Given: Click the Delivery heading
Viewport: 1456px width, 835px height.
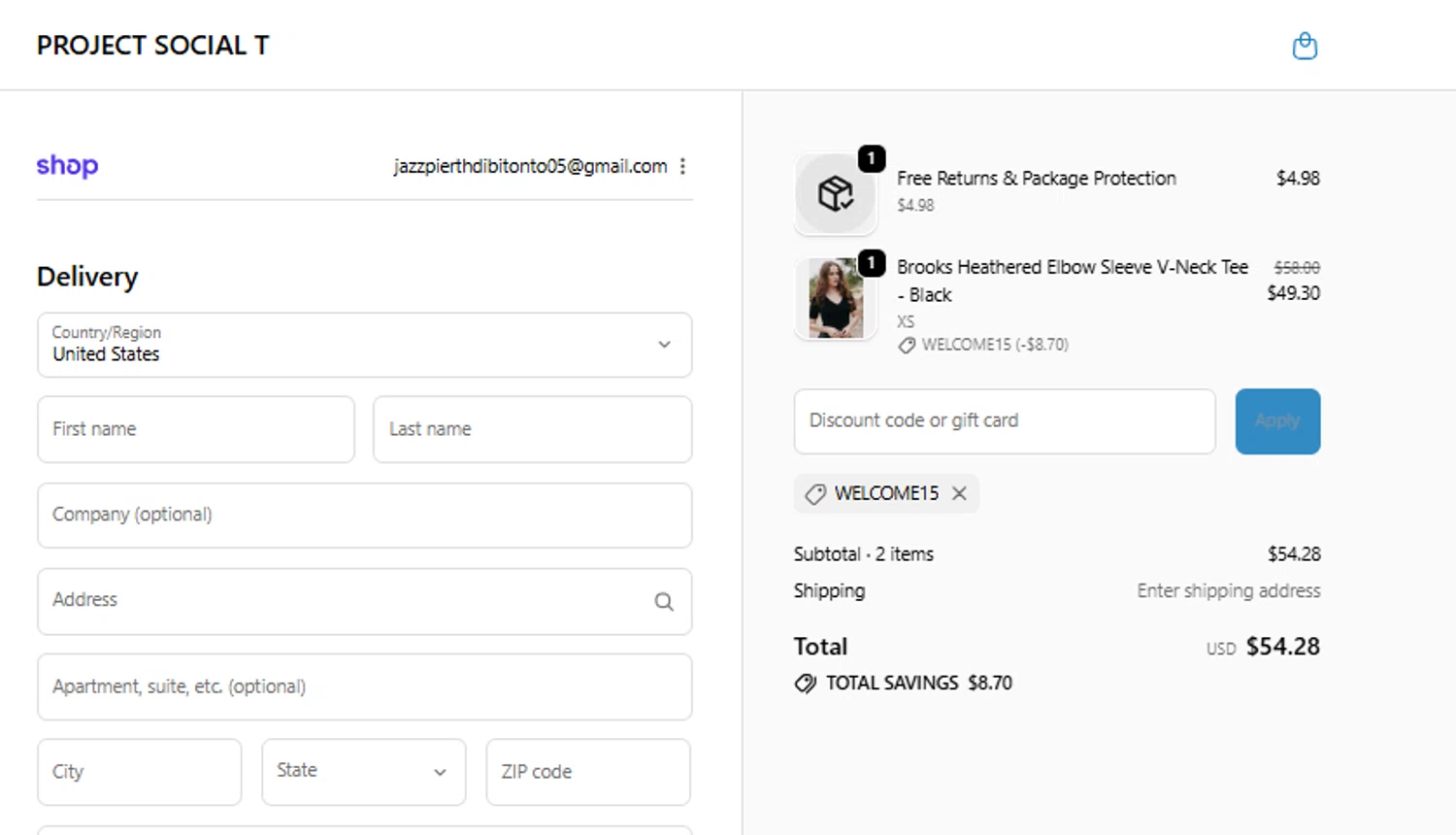Looking at the screenshot, I should (87, 277).
